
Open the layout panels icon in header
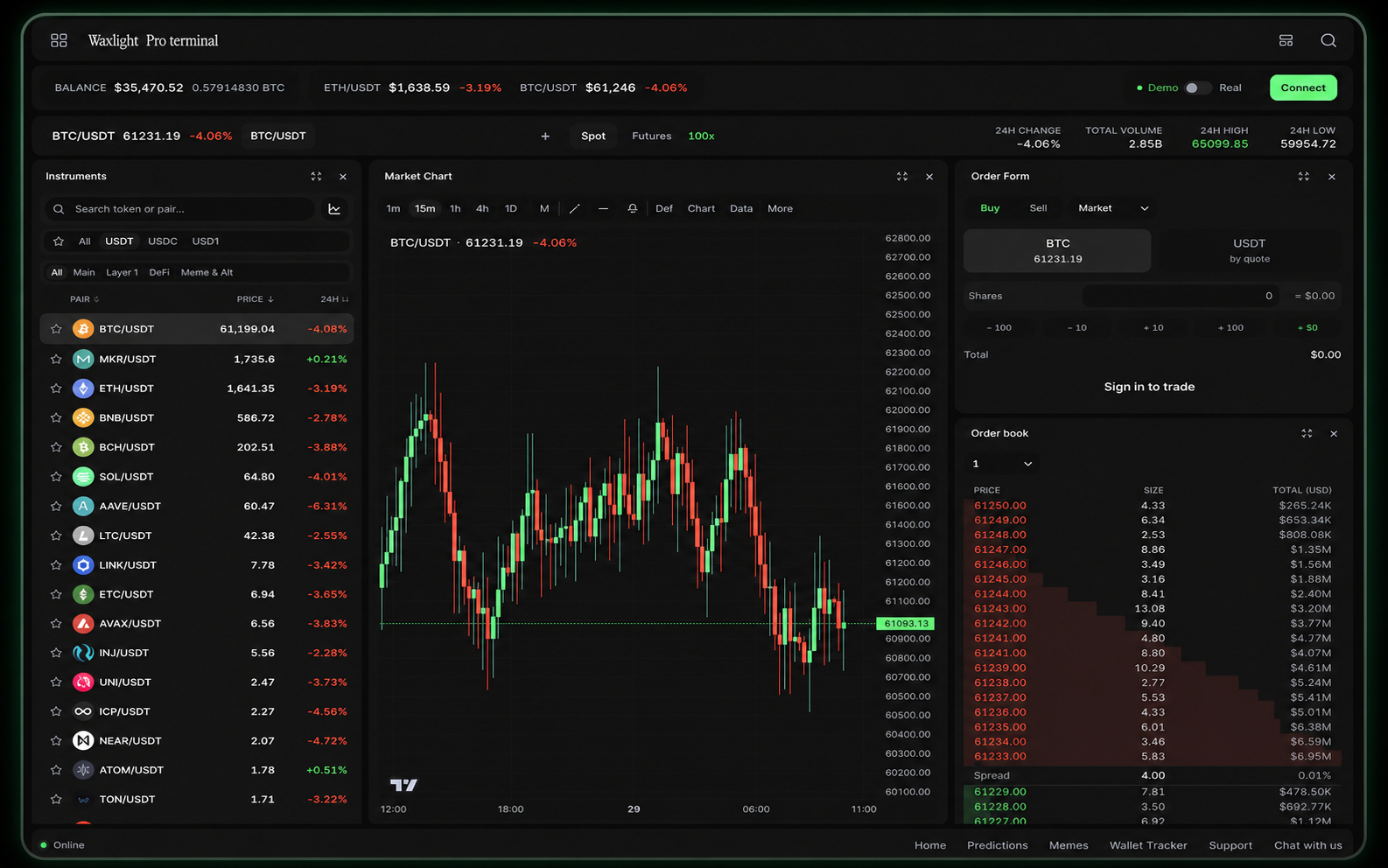click(x=1286, y=40)
